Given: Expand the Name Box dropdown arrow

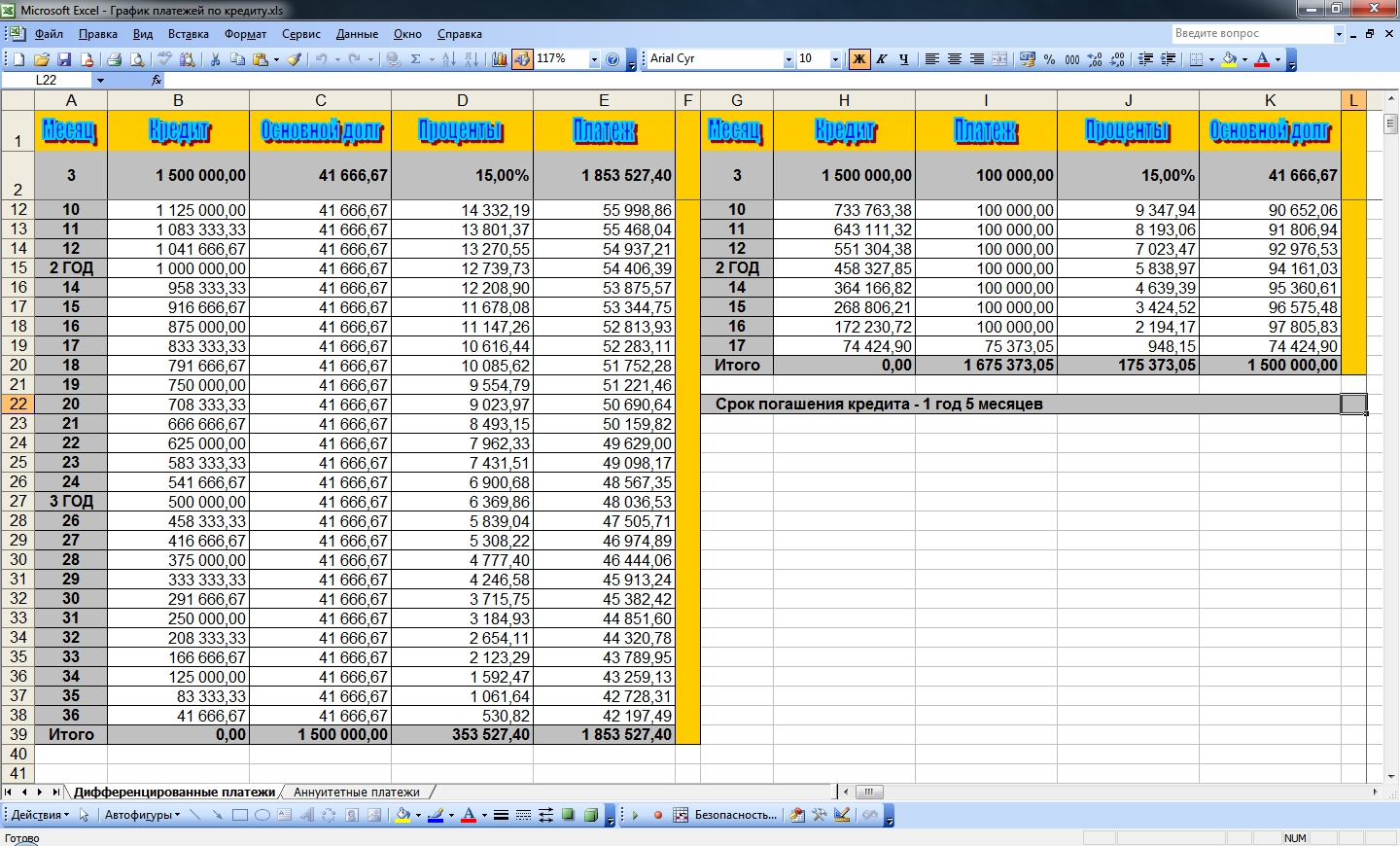Looking at the screenshot, I should (x=100, y=80).
